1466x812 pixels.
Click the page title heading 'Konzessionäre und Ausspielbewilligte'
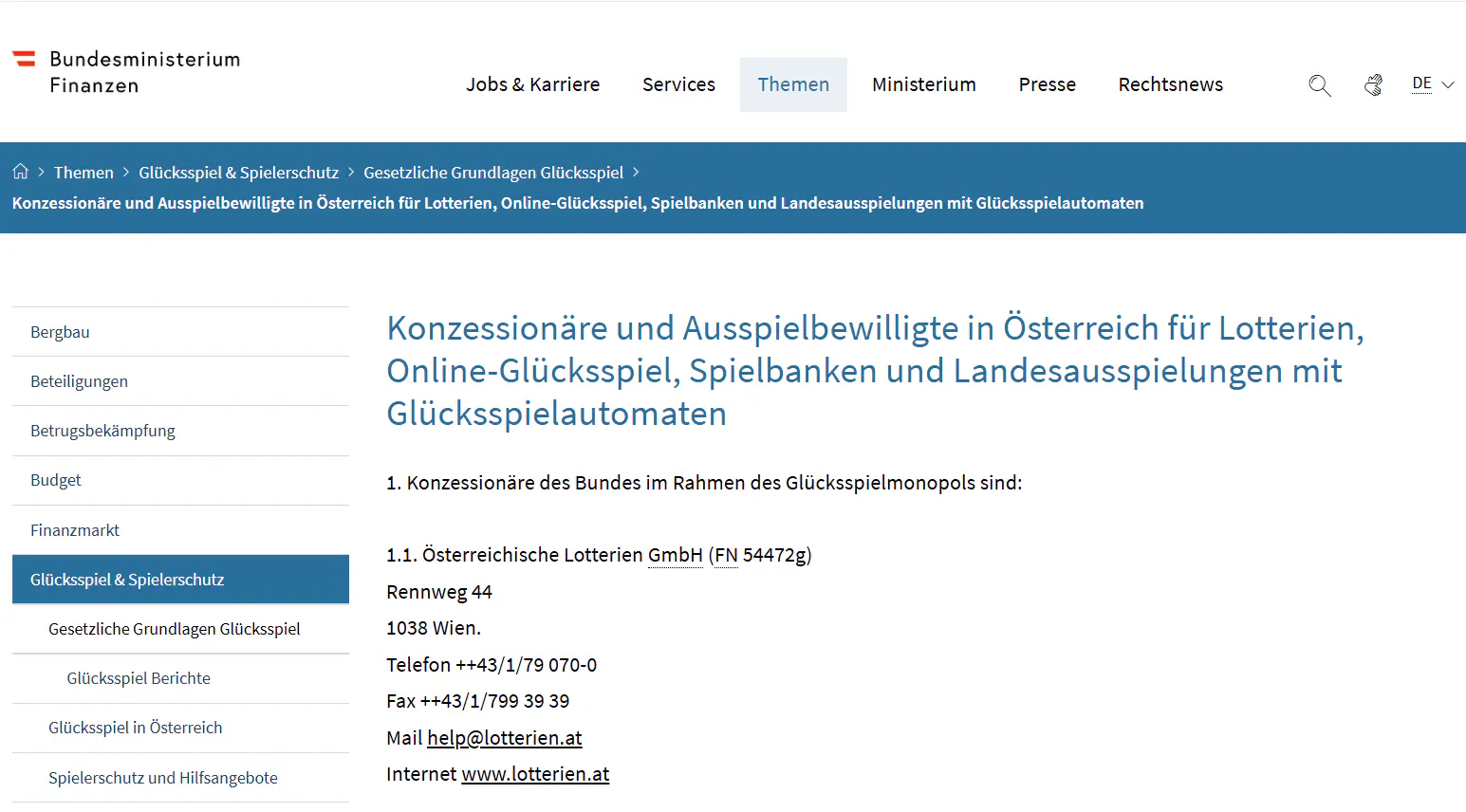pyautogui.click(x=875, y=371)
